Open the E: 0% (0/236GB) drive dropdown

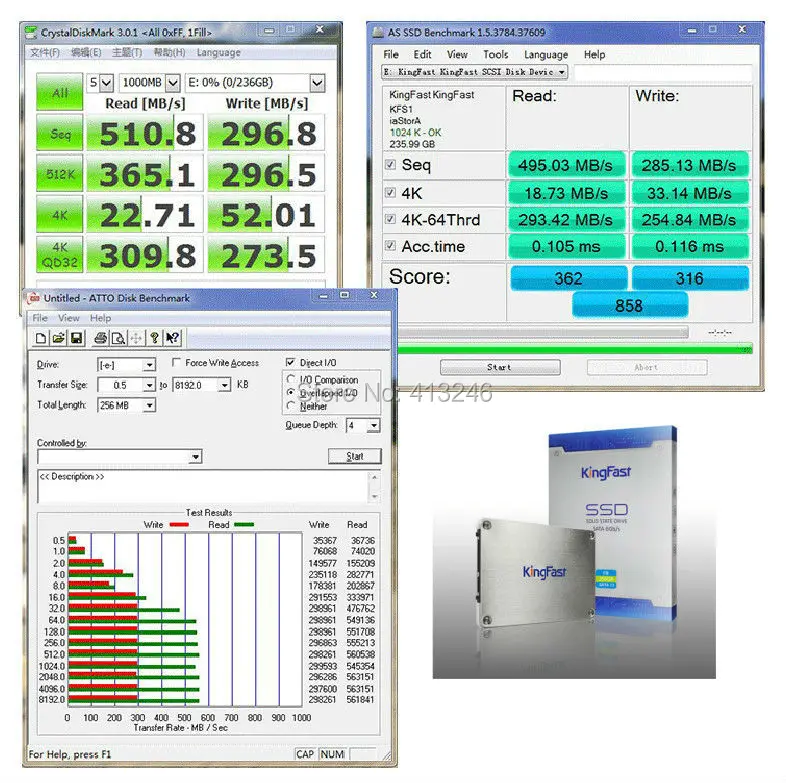pos(317,83)
